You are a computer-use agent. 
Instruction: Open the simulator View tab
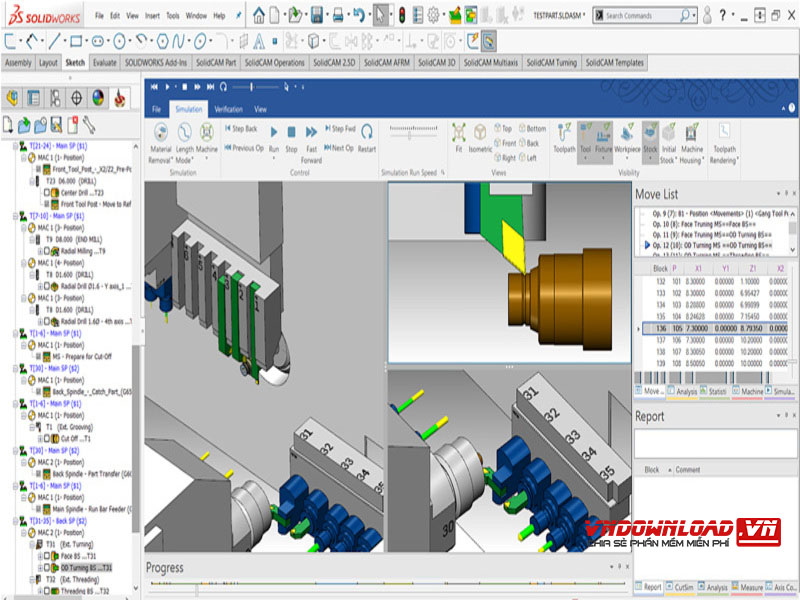pyautogui.click(x=260, y=109)
